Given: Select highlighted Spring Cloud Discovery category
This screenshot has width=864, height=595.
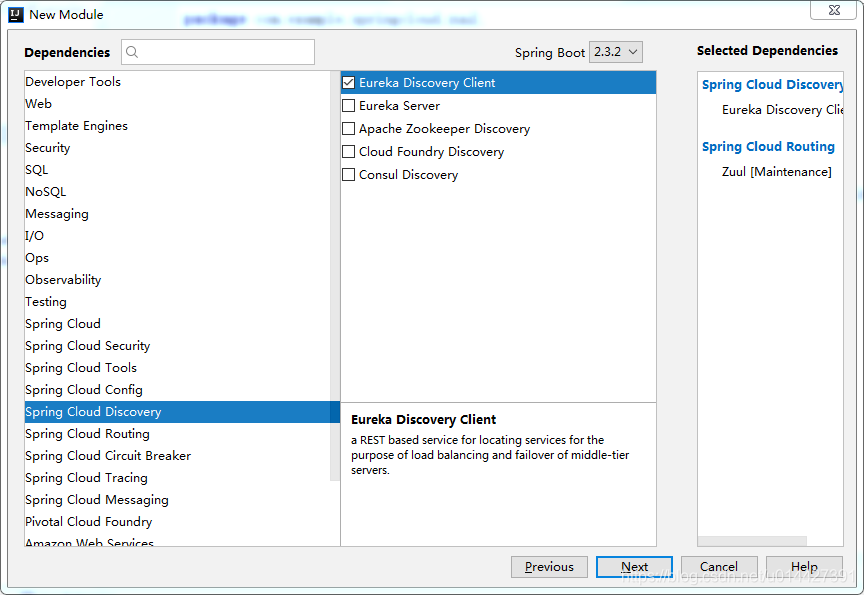Looking at the screenshot, I should (x=182, y=412).
